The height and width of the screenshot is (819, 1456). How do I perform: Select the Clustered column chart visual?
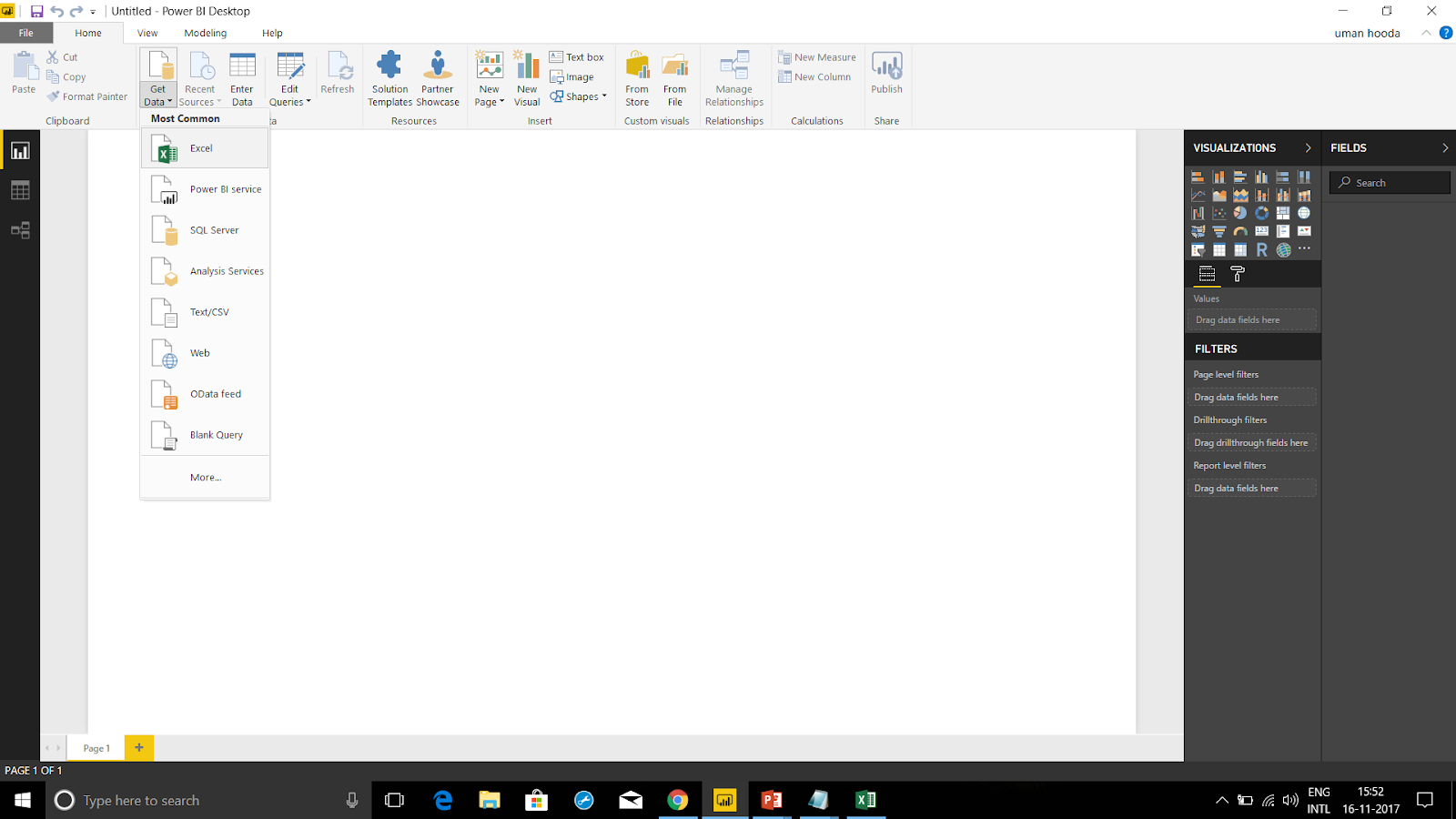coord(1261,177)
